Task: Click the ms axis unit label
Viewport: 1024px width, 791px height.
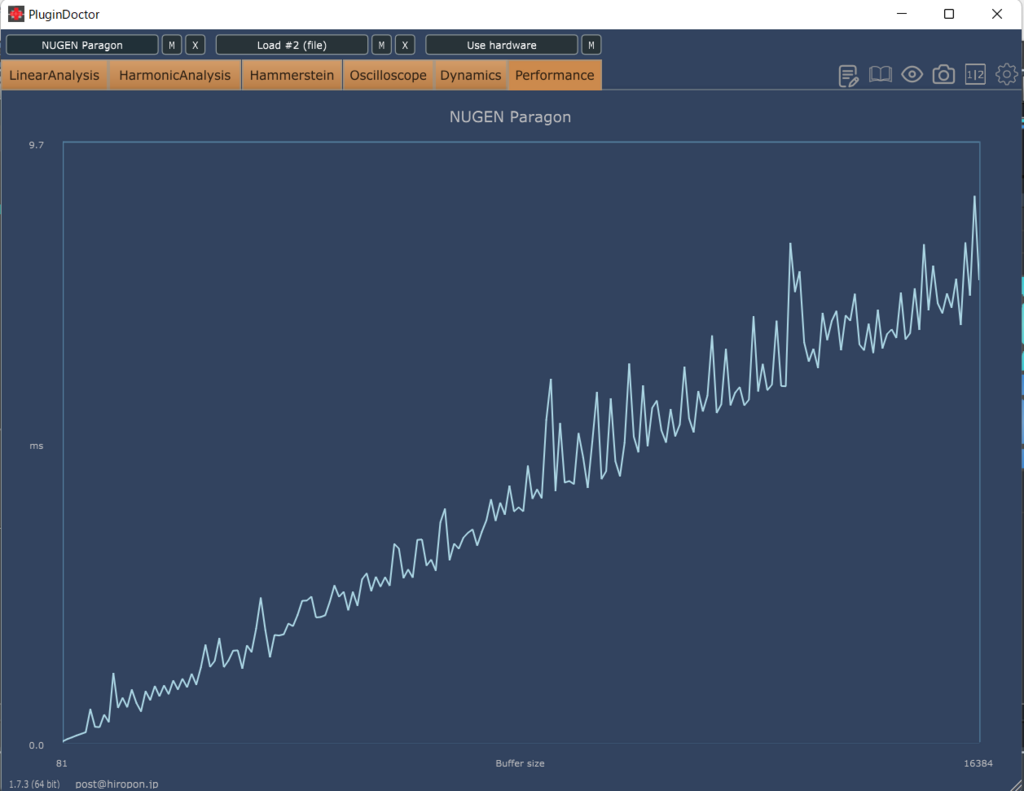Action: (36, 445)
